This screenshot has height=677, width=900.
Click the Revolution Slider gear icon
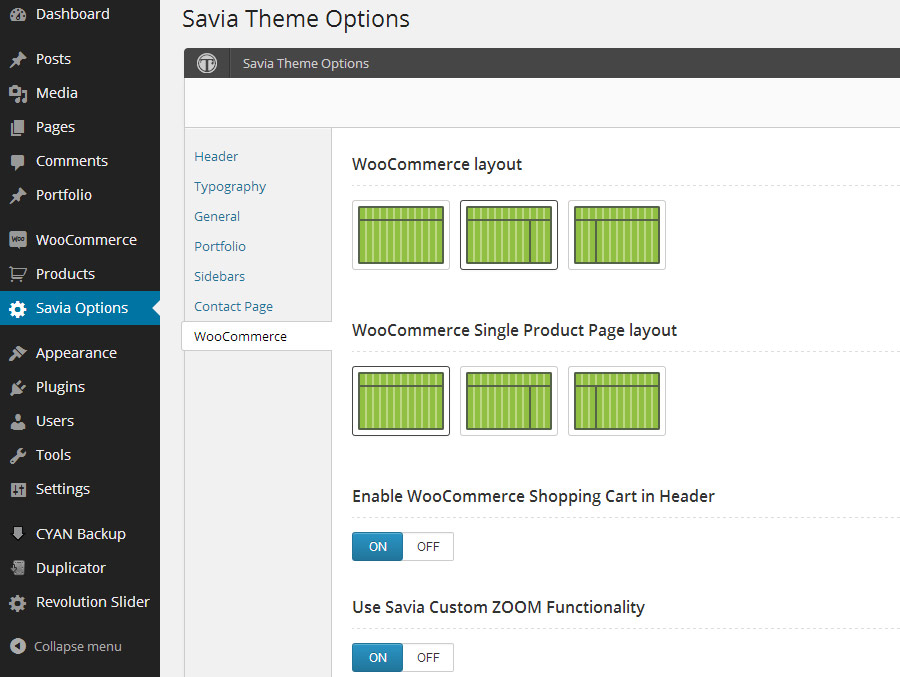pyautogui.click(x=17, y=602)
